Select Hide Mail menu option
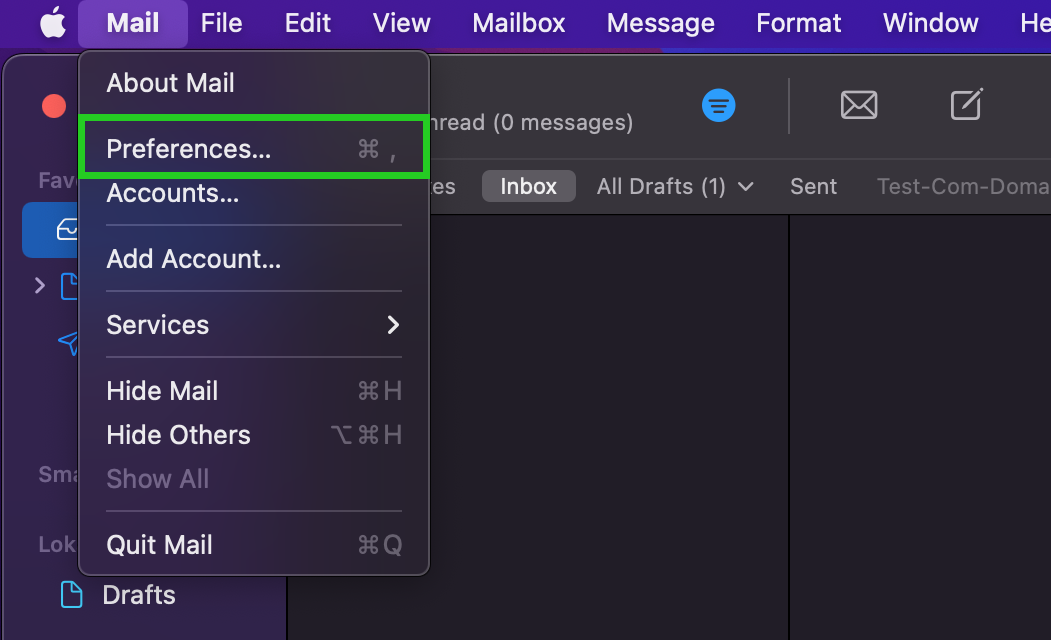This screenshot has height=640, width=1051. click(162, 391)
